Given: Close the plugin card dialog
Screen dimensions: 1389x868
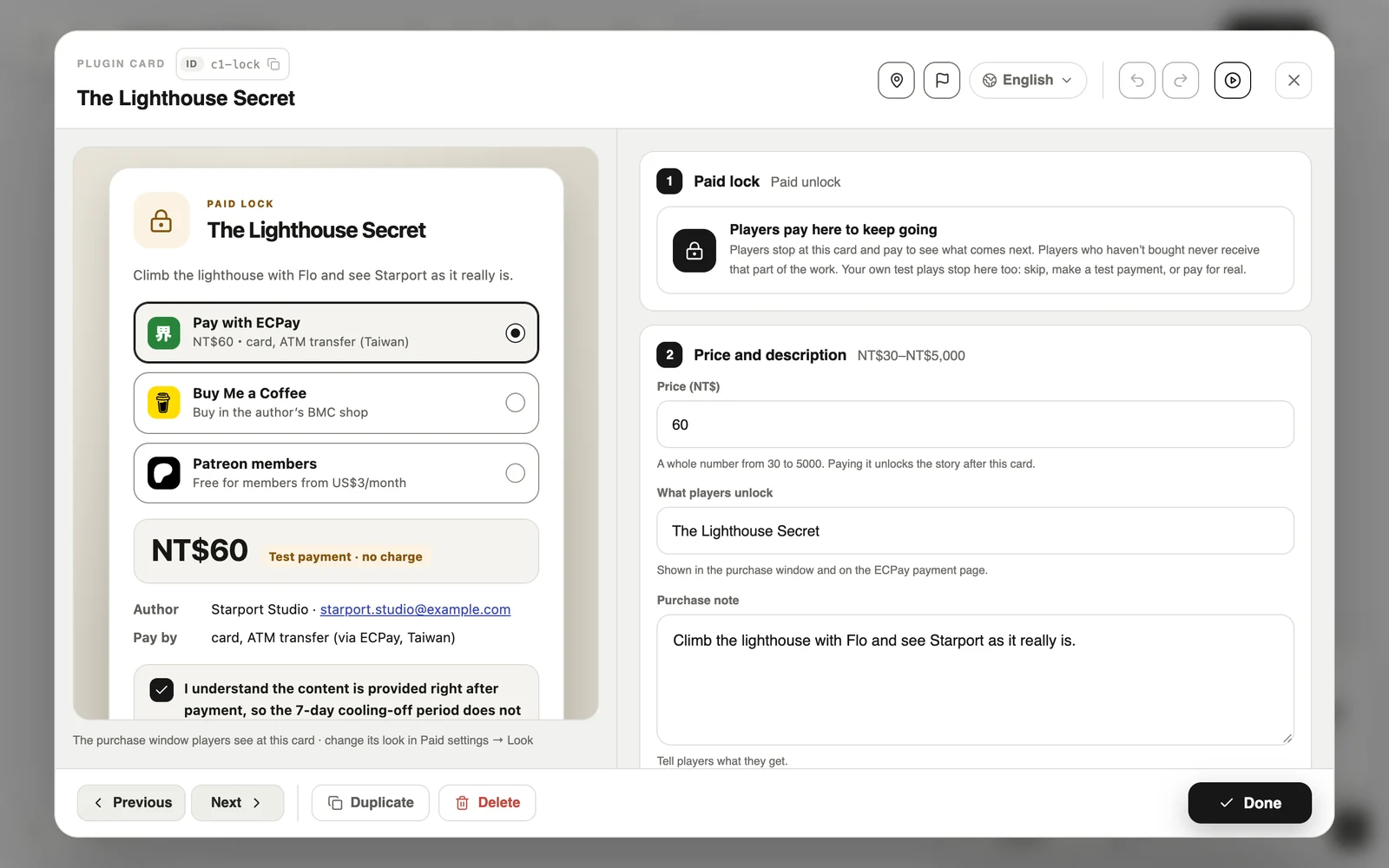Looking at the screenshot, I should pos(1294,80).
